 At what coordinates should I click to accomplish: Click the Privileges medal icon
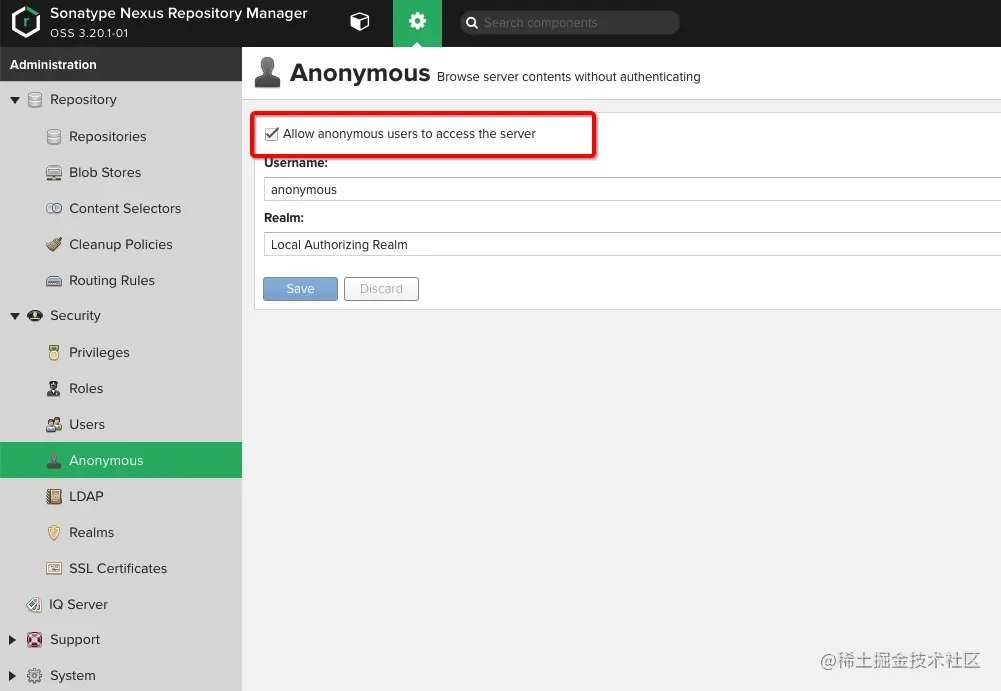[54, 353]
